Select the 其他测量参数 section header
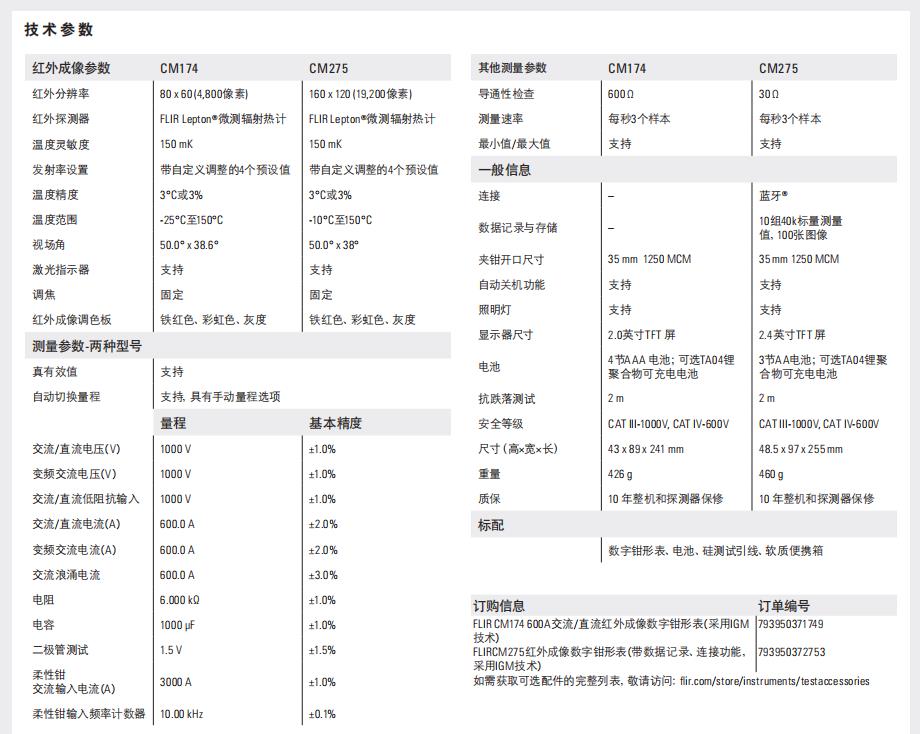Screen dimensions: 920x734 512,68
